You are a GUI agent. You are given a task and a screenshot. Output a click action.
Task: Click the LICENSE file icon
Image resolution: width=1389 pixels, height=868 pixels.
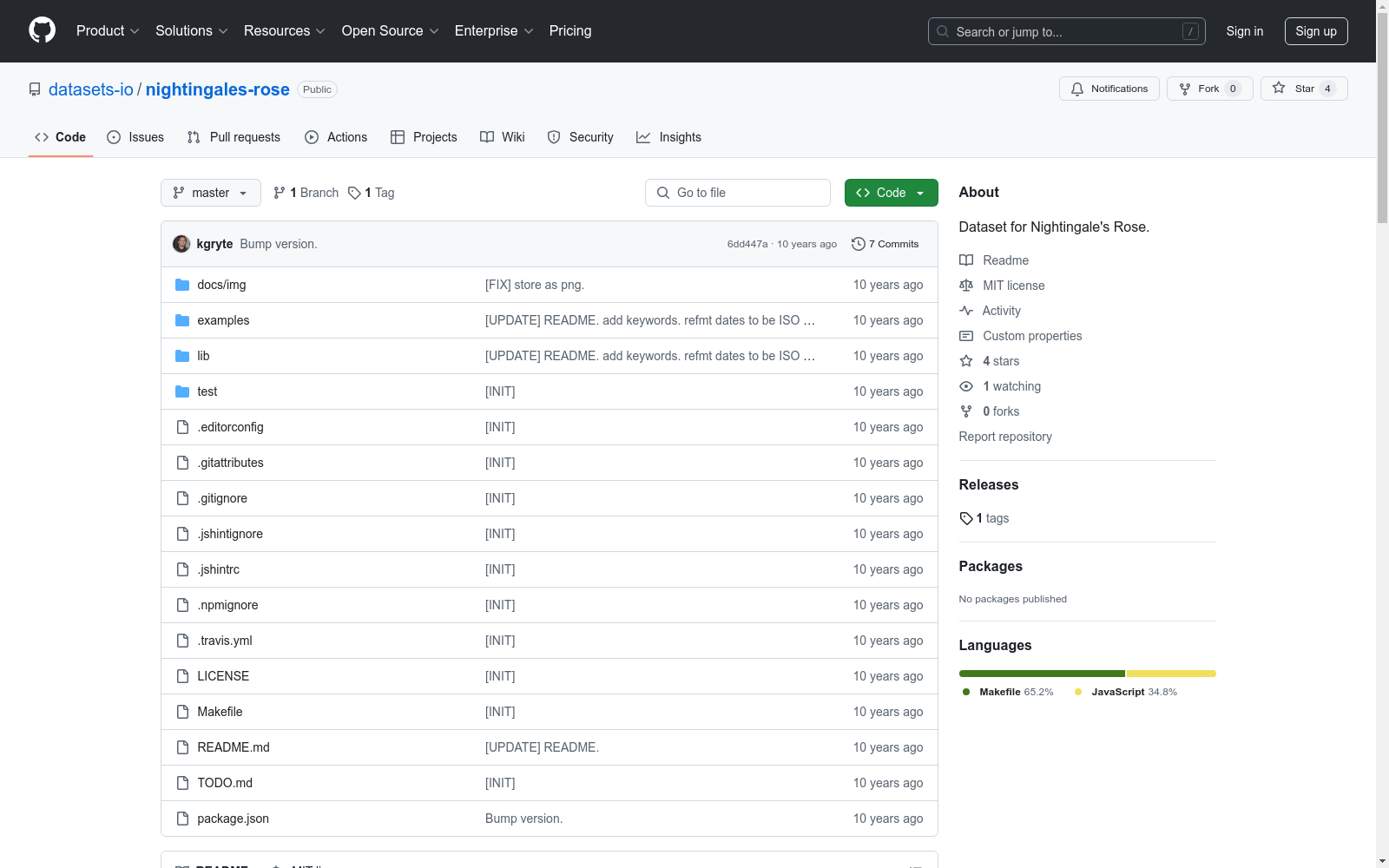pyautogui.click(x=182, y=676)
